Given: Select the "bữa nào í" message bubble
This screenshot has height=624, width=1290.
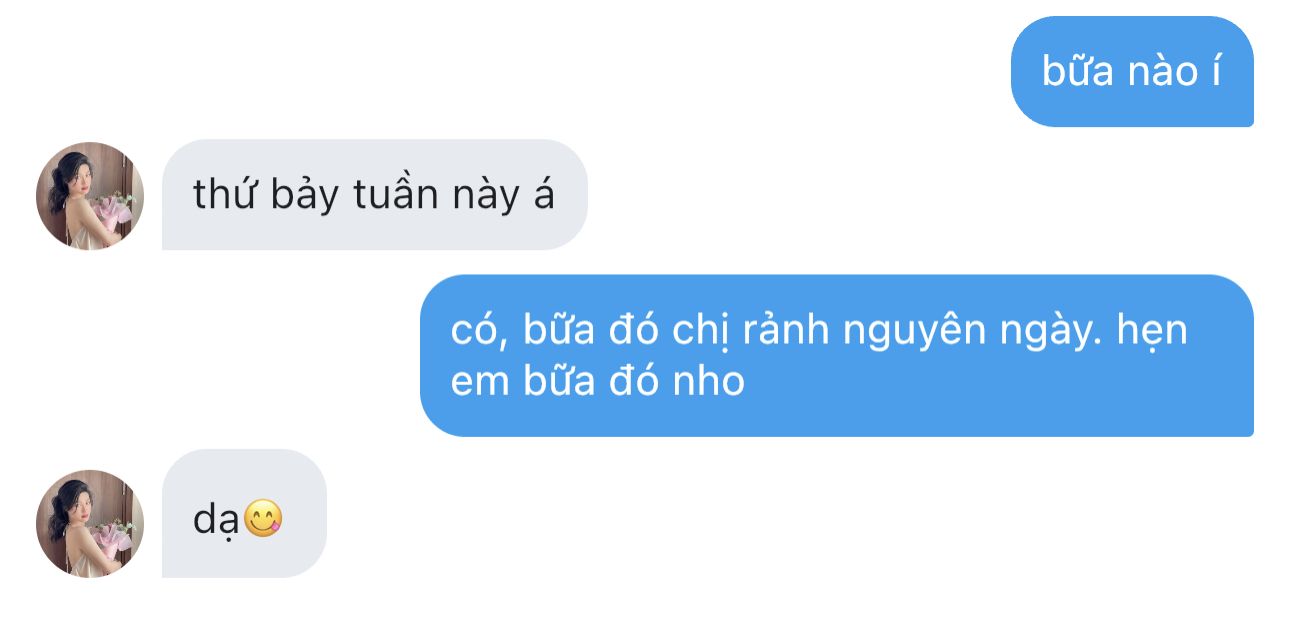Looking at the screenshot, I should tap(1132, 72).
